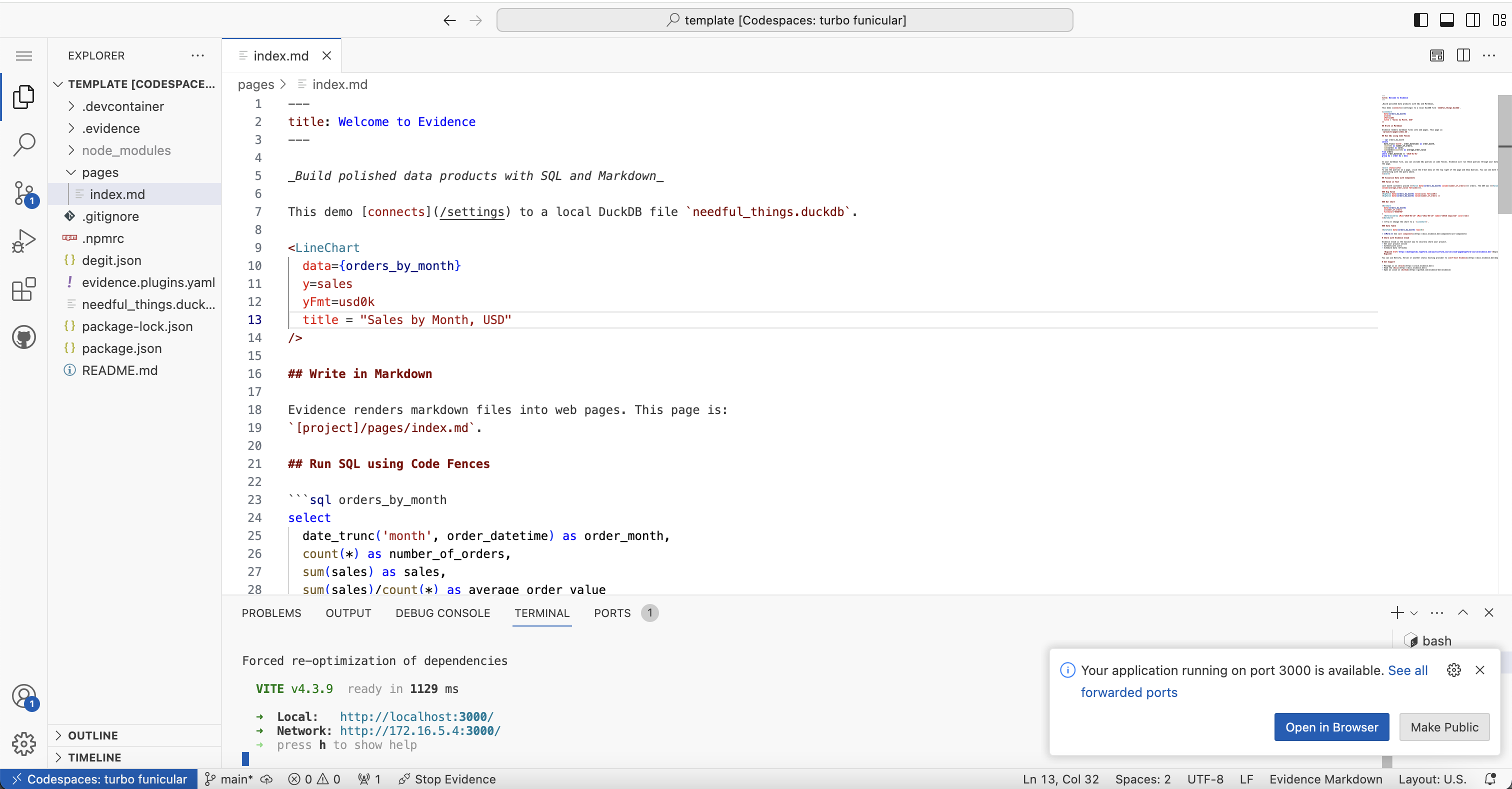
Task: Expand the OUTLINE section
Action: pos(134,735)
